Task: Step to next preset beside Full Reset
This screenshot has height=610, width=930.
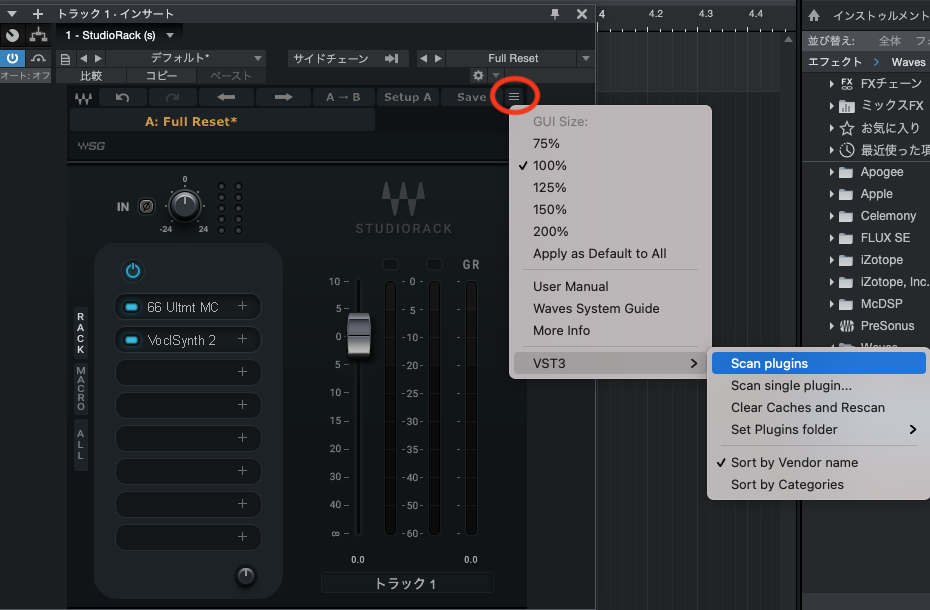Action: pos(438,58)
